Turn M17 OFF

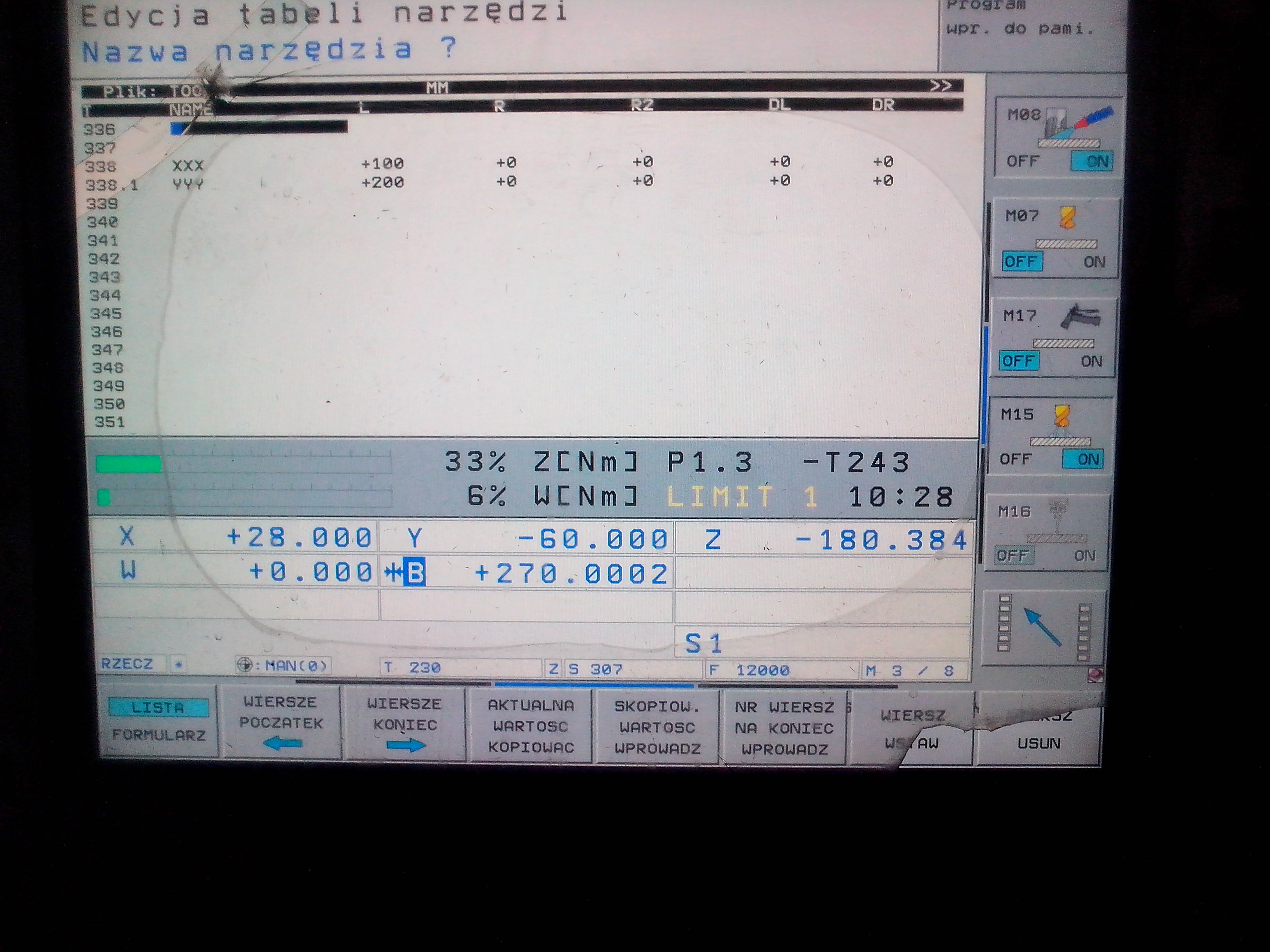tap(1019, 361)
